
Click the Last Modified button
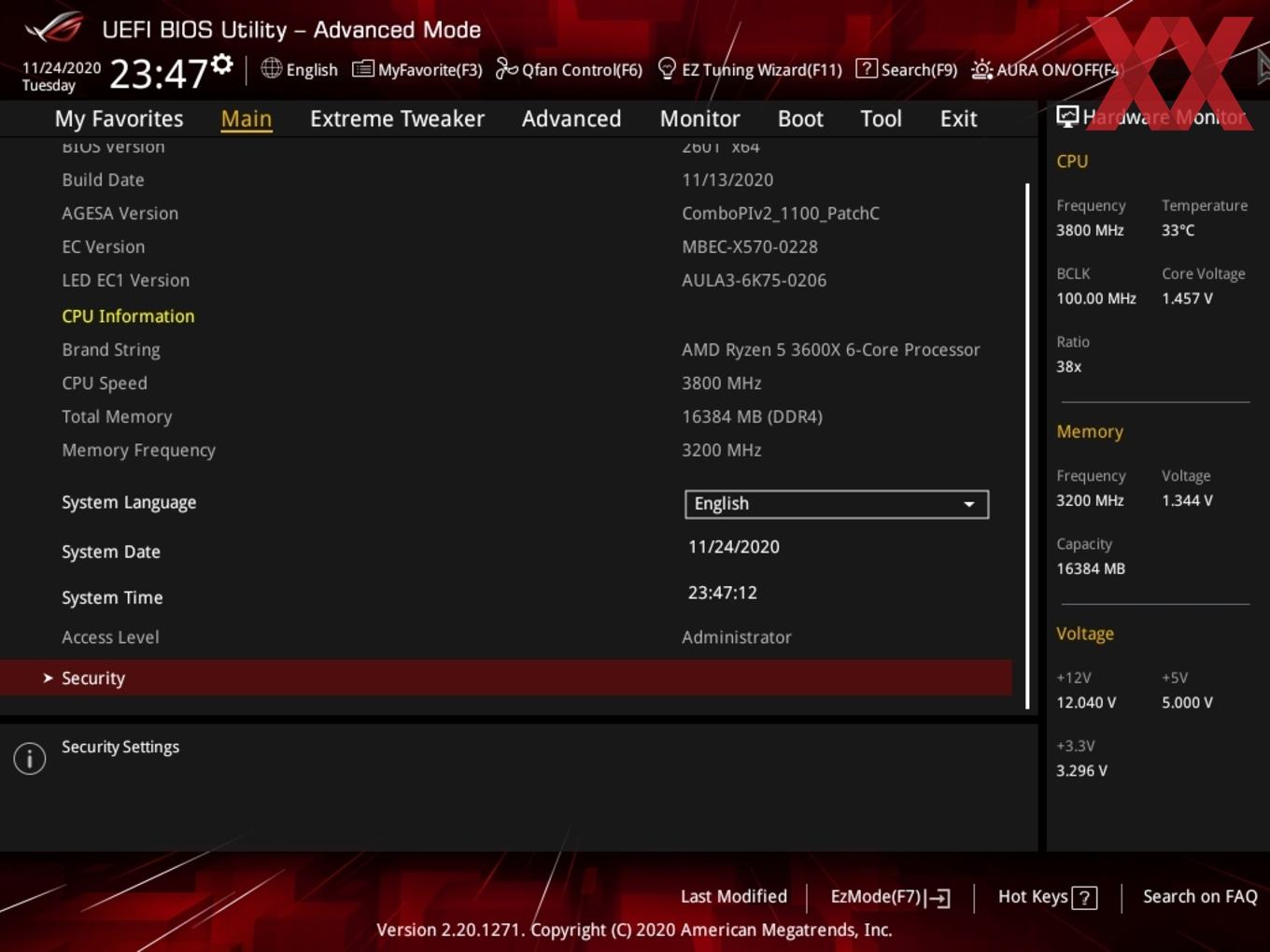[734, 896]
